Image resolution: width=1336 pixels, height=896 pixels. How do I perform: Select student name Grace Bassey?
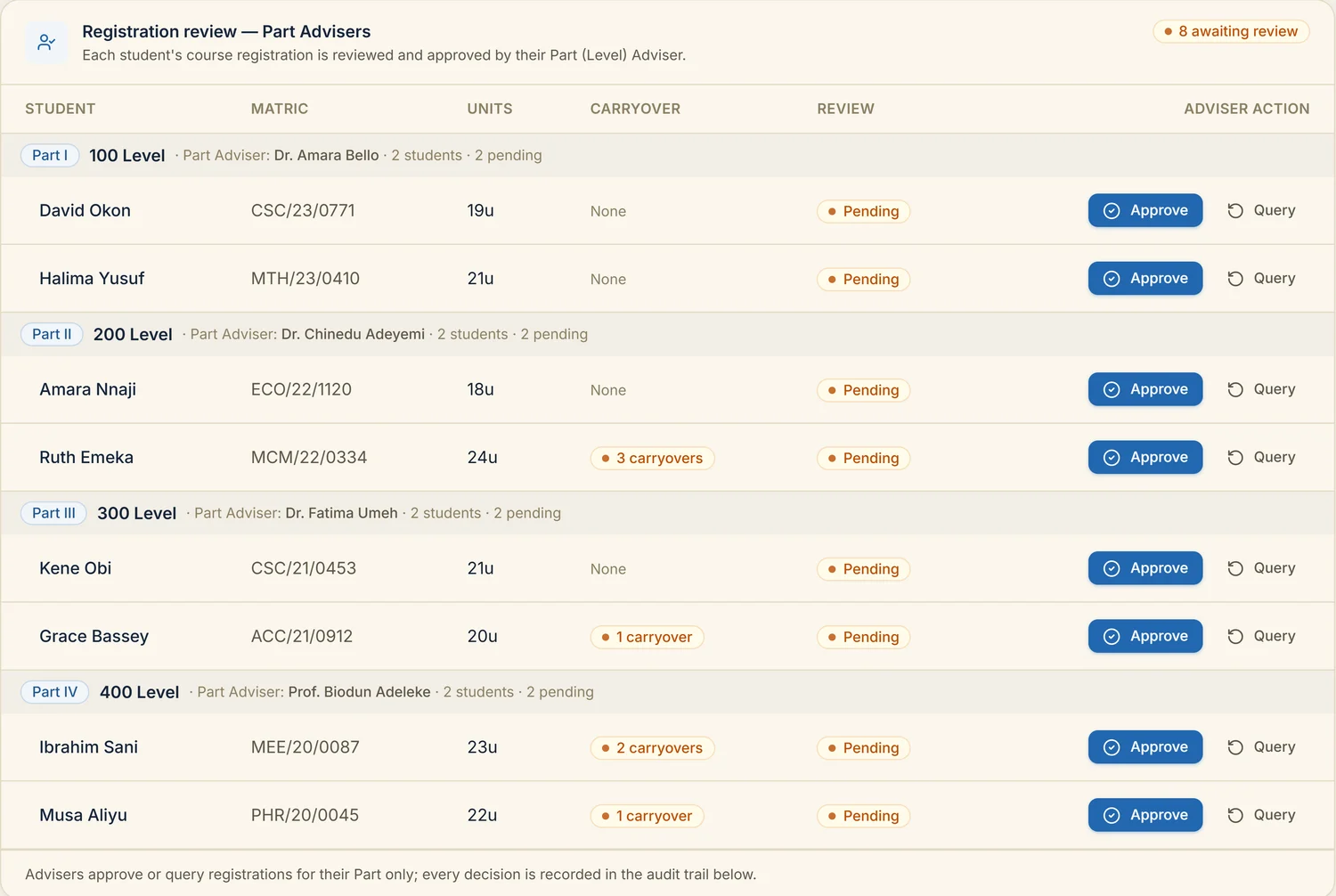[x=94, y=636]
